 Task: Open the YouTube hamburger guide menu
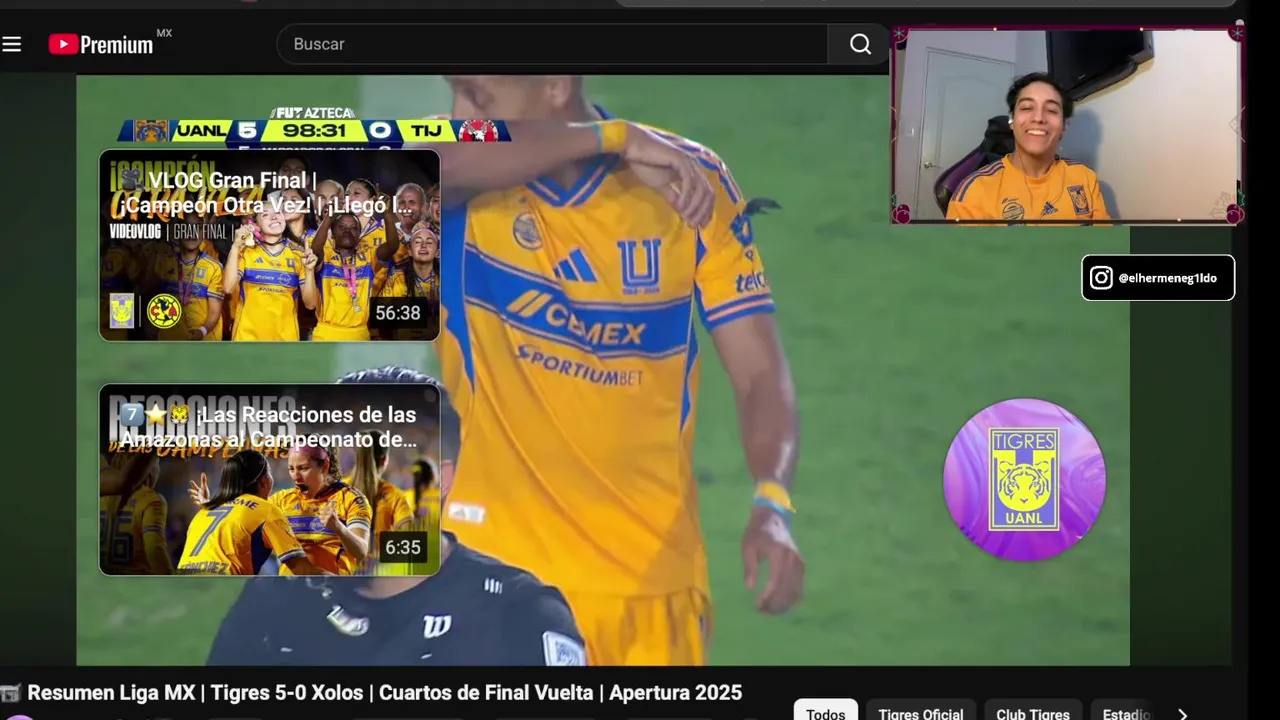[12, 44]
